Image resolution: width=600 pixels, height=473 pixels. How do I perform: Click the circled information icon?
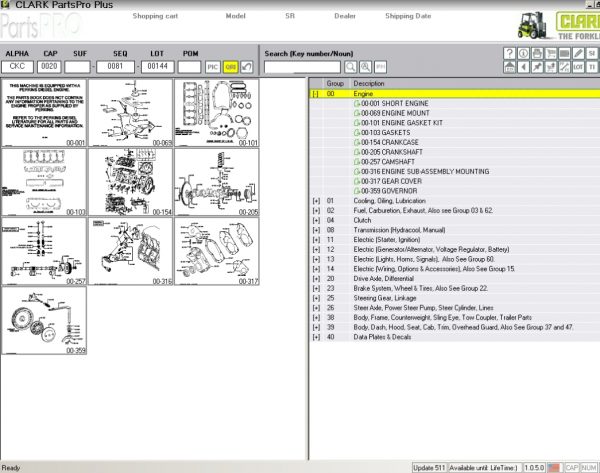[x=523, y=53]
